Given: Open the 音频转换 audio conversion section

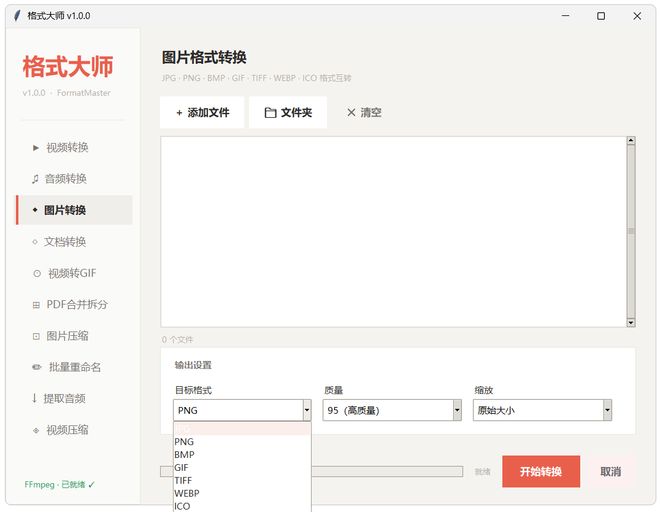Looking at the screenshot, I should point(75,179).
